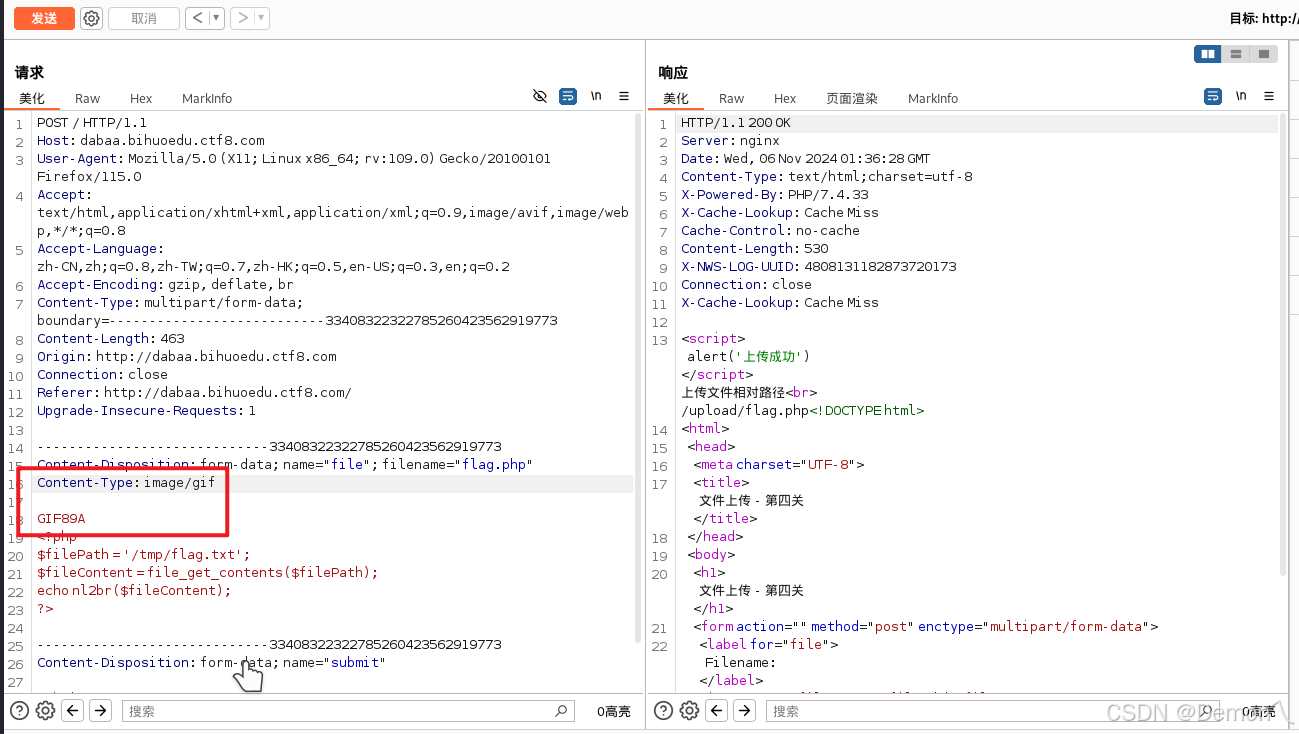Click the orange 发送 send button
This screenshot has height=734, width=1299.
[x=44, y=18]
